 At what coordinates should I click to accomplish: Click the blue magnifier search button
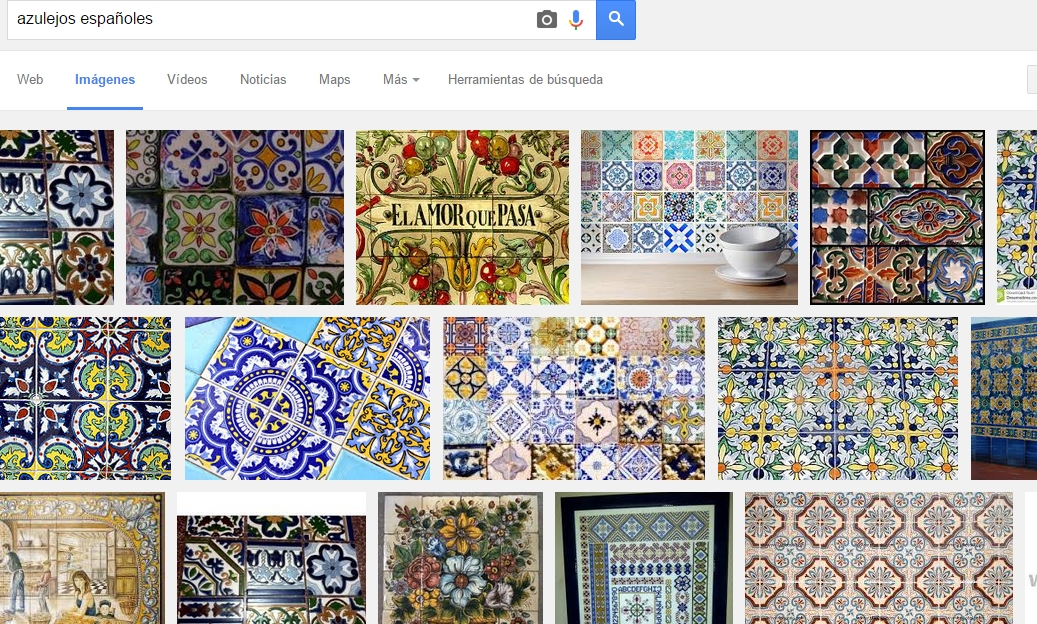616,19
